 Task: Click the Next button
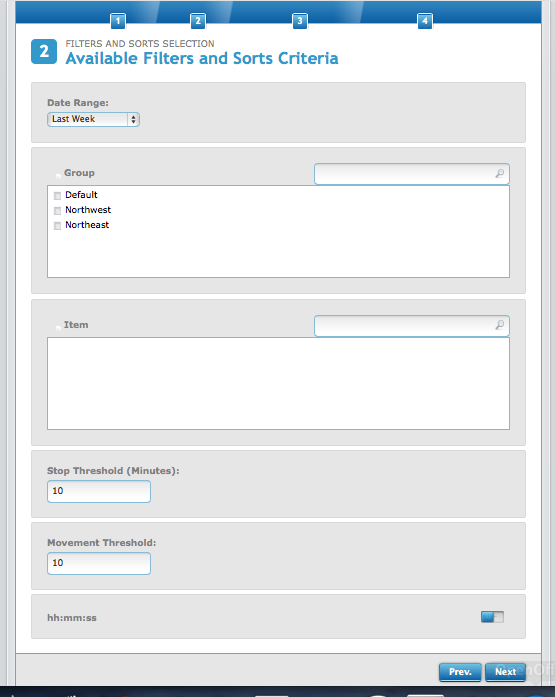[505, 672]
